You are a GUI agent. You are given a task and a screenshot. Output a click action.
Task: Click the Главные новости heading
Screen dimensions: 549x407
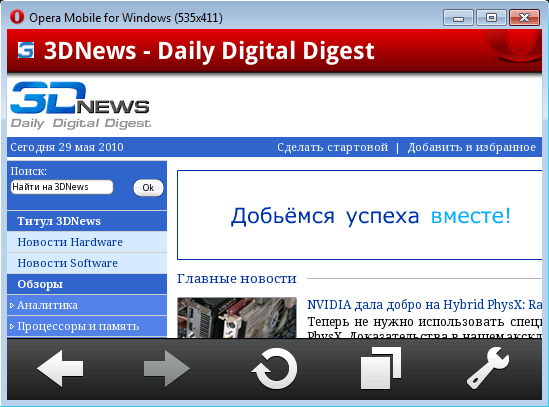point(237,278)
